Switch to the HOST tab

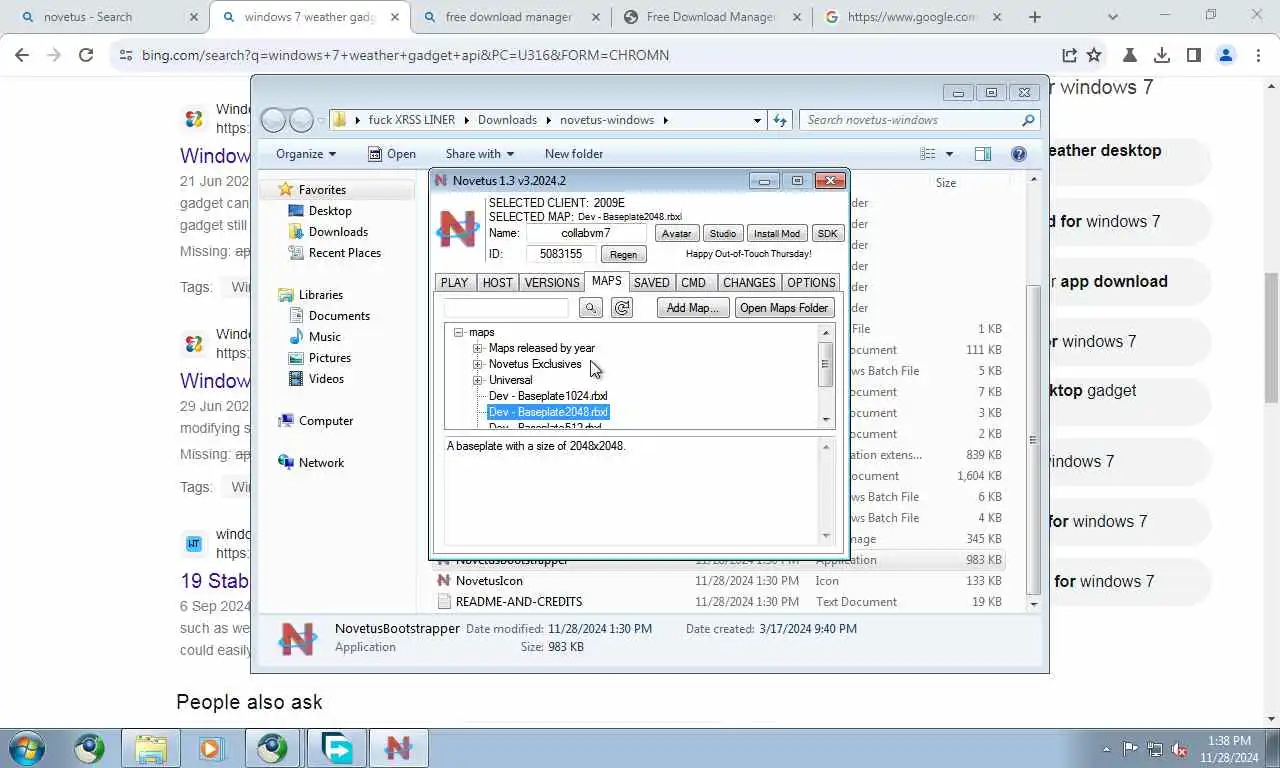[x=497, y=283]
